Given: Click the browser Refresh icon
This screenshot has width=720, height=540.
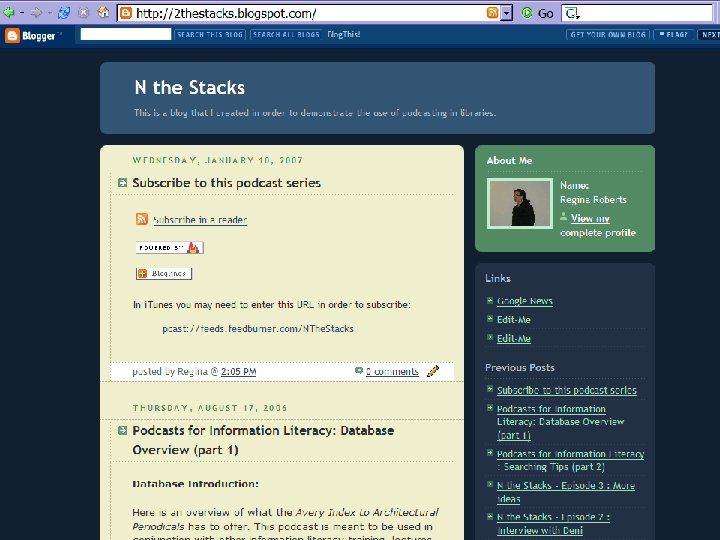Looking at the screenshot, I should coord(64,12).
